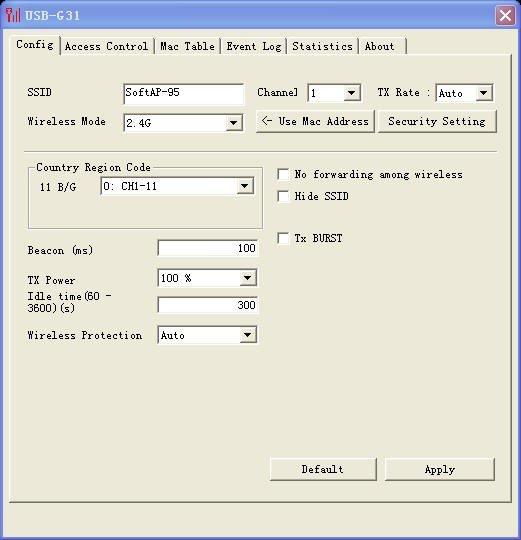This screenshot has width=521, height=540.
Task: Toggle the Tx BURST checkbox
Action: point(283,238)
